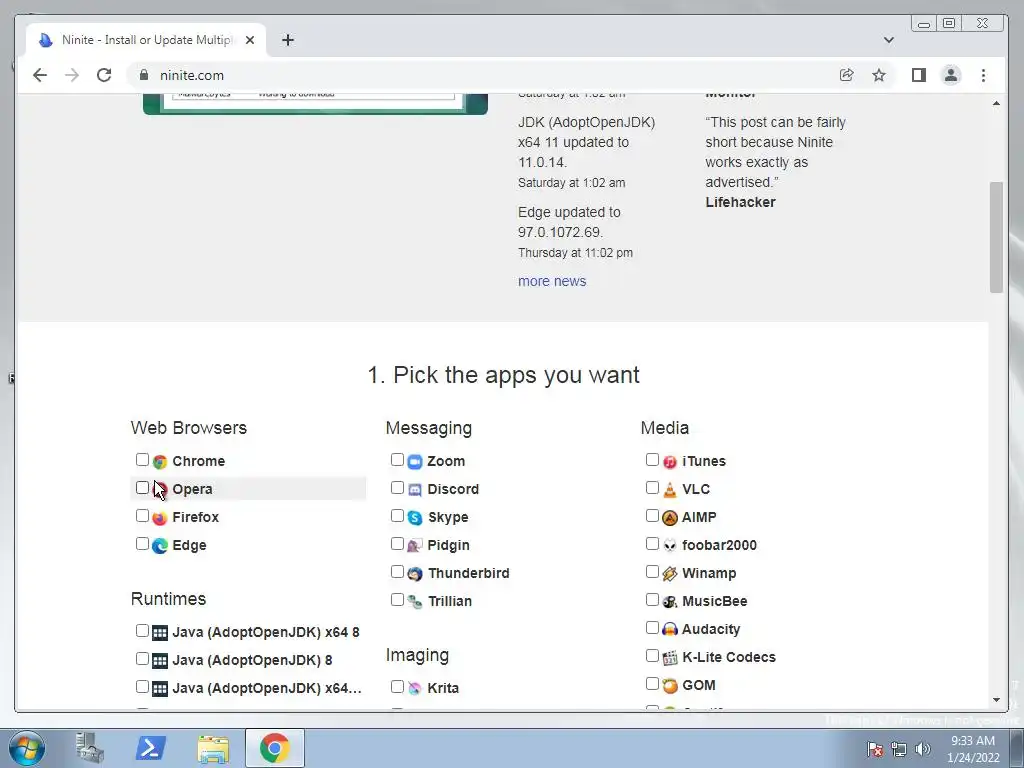
Task: Open the Chrome profile avatar
Action: point(951,75)
